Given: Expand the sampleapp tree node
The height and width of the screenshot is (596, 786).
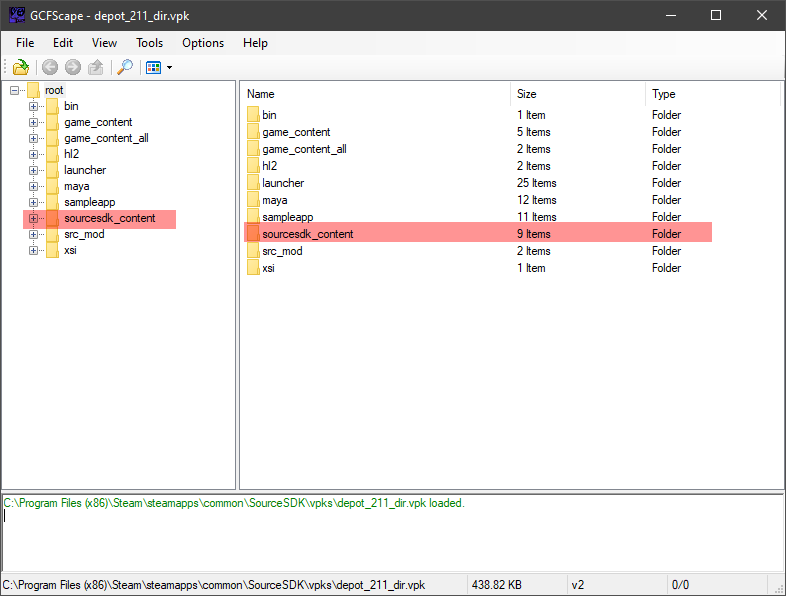Looking at the screenshot, I should (x=33, y=203).
